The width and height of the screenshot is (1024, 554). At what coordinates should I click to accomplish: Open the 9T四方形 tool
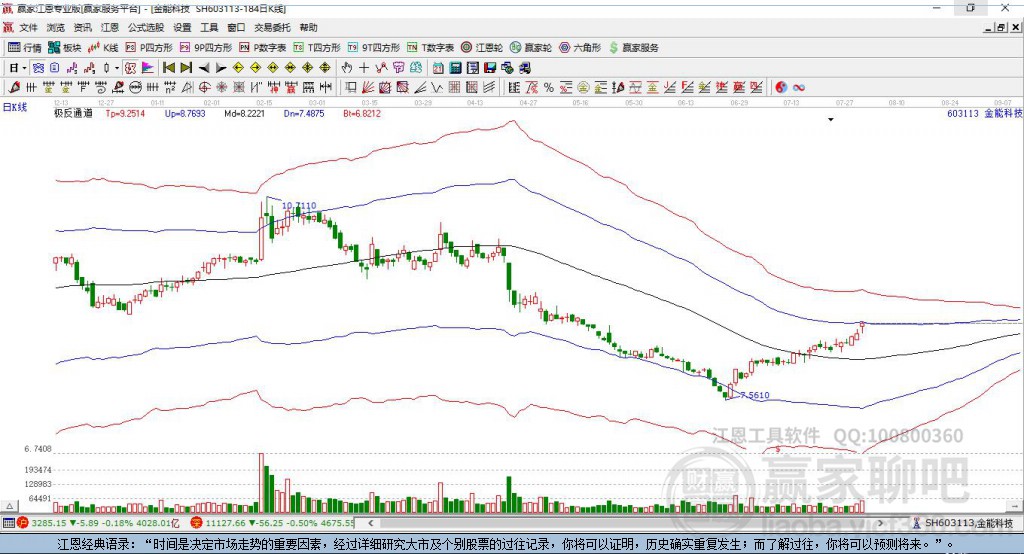[374, 48]
